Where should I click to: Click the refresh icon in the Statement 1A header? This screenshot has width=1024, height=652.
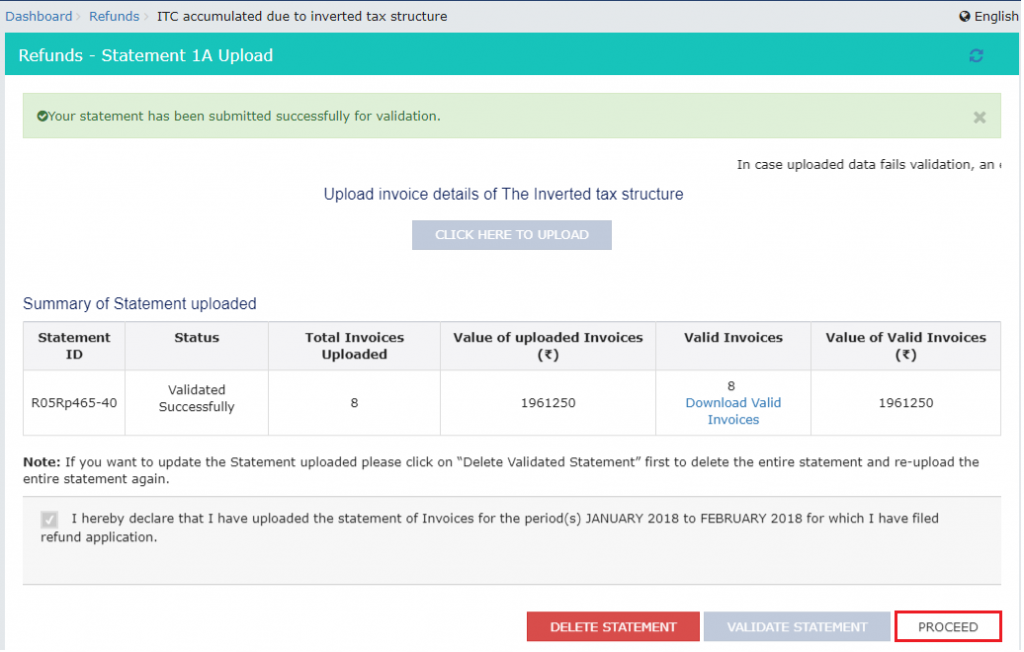(x=976, y=55)
